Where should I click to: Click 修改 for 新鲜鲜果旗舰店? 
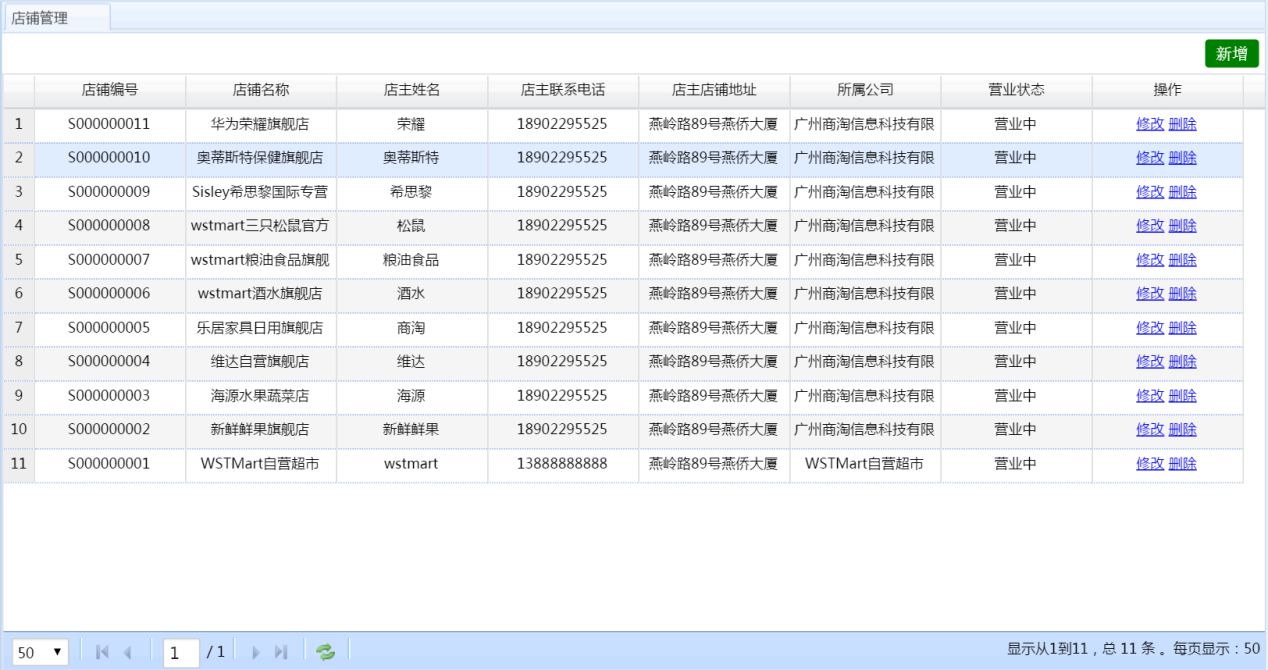click(1150, 430)
